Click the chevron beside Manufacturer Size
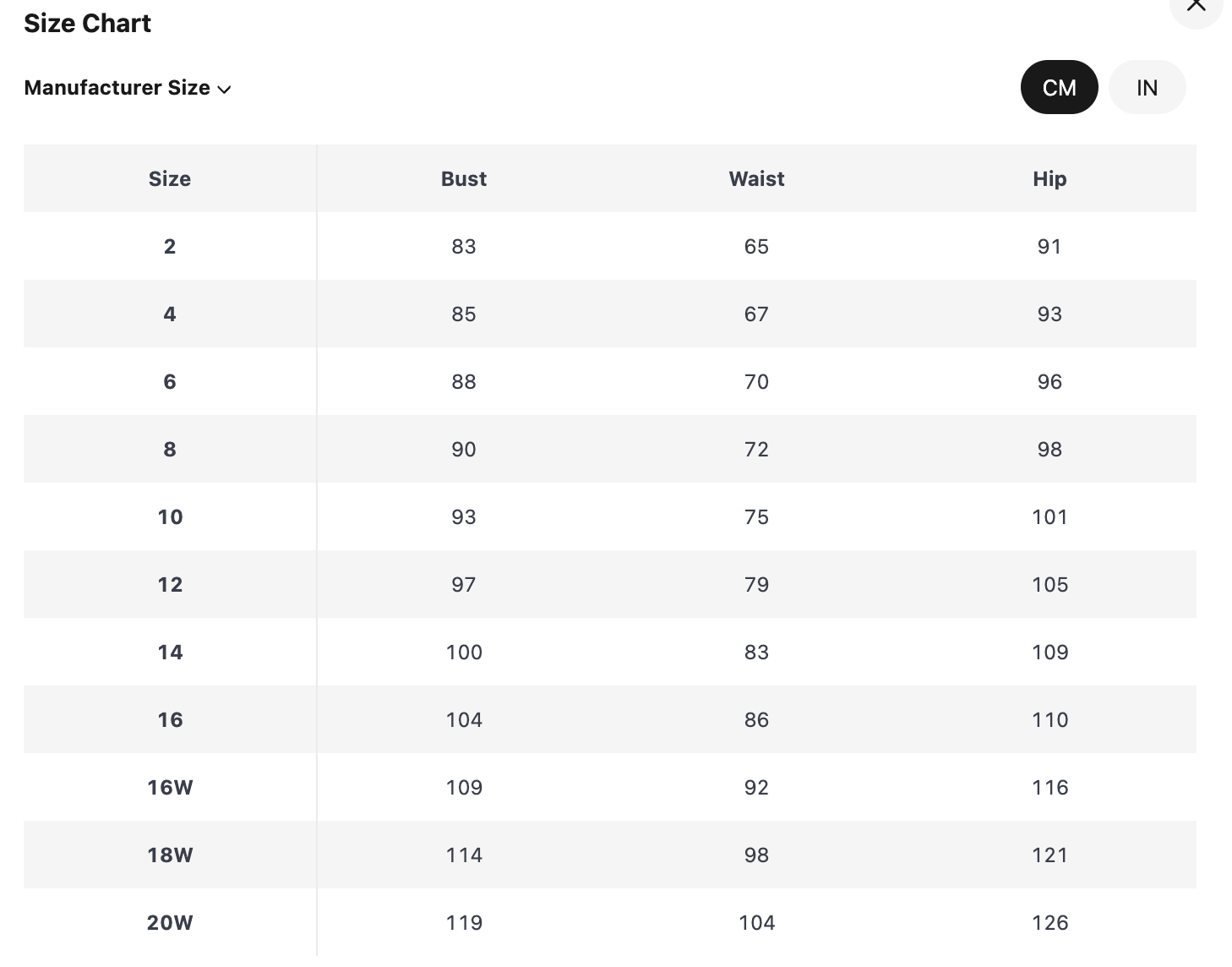The height and width of the screenshot is (967, 1232). [x=224, y=89]
